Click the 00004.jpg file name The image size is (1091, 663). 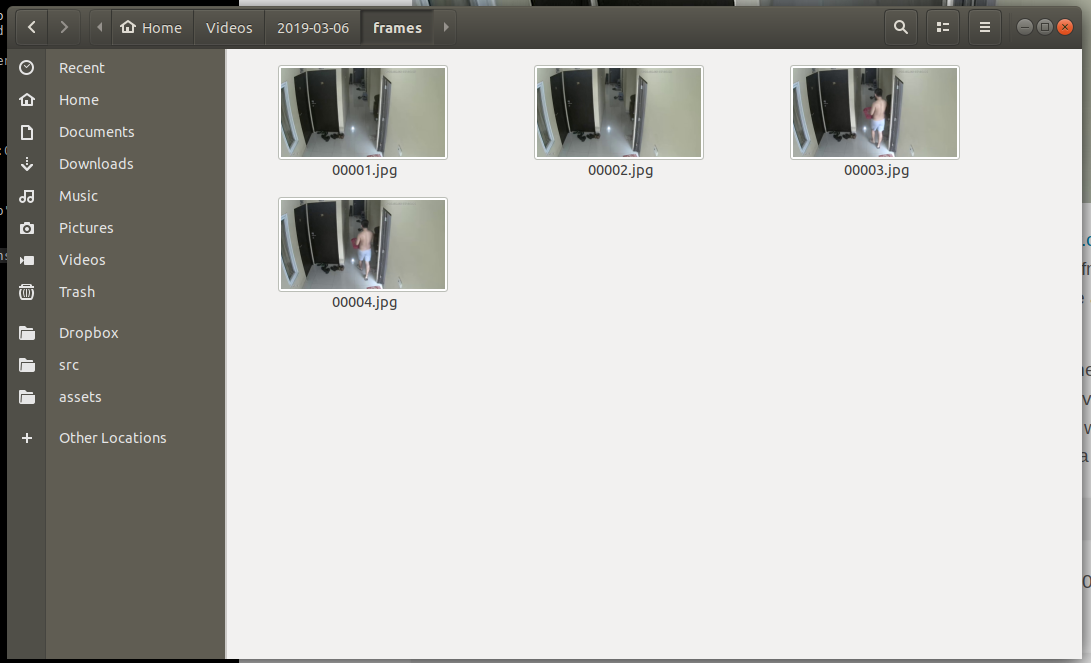365,303
